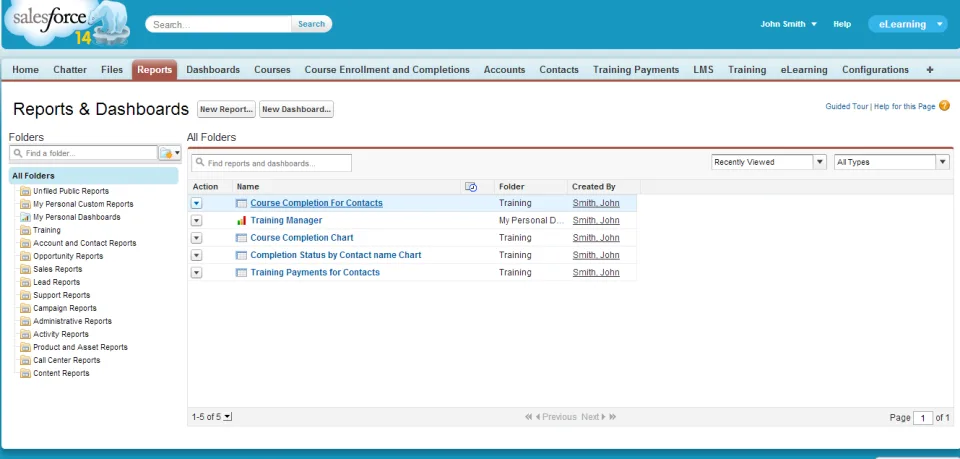Open the Dashboards tab
The image size is (960, 459).
pos(213,70)
